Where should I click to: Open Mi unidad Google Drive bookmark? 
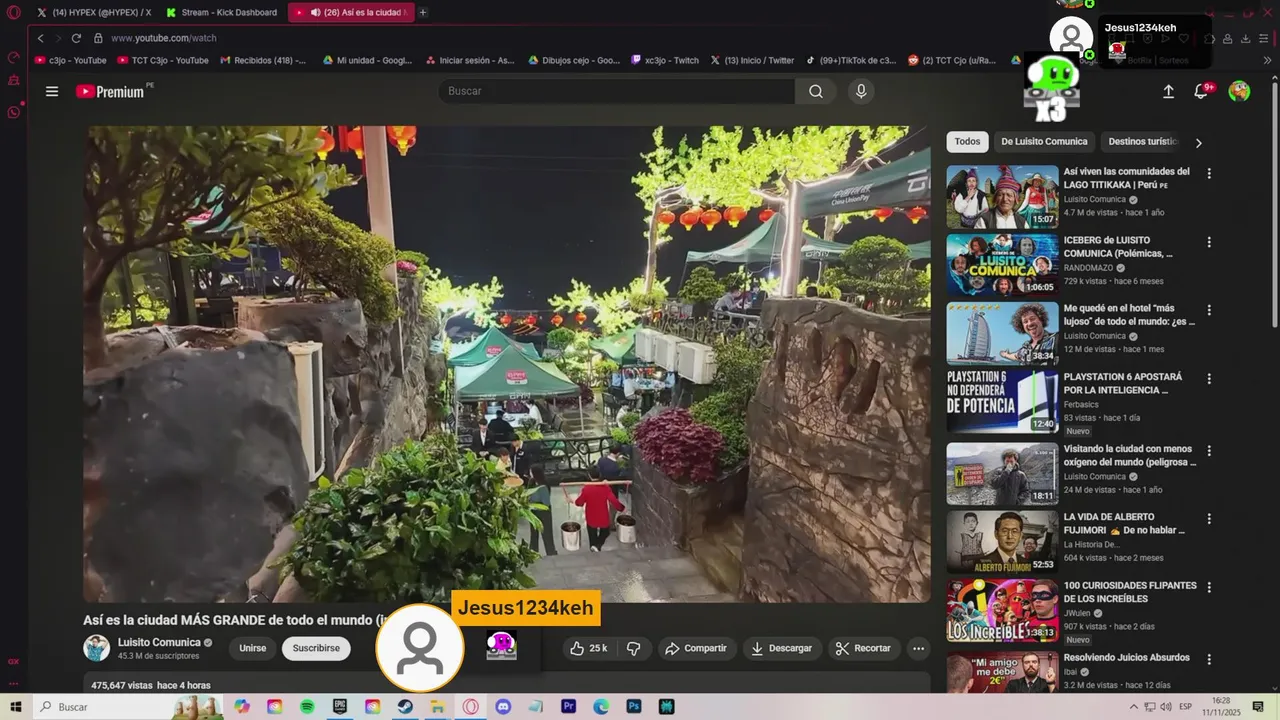(367, 60)
